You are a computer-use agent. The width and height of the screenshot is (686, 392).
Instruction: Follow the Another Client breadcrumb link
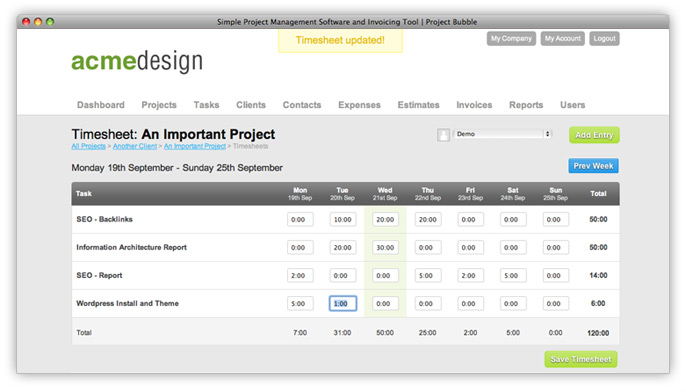[135, 146]
